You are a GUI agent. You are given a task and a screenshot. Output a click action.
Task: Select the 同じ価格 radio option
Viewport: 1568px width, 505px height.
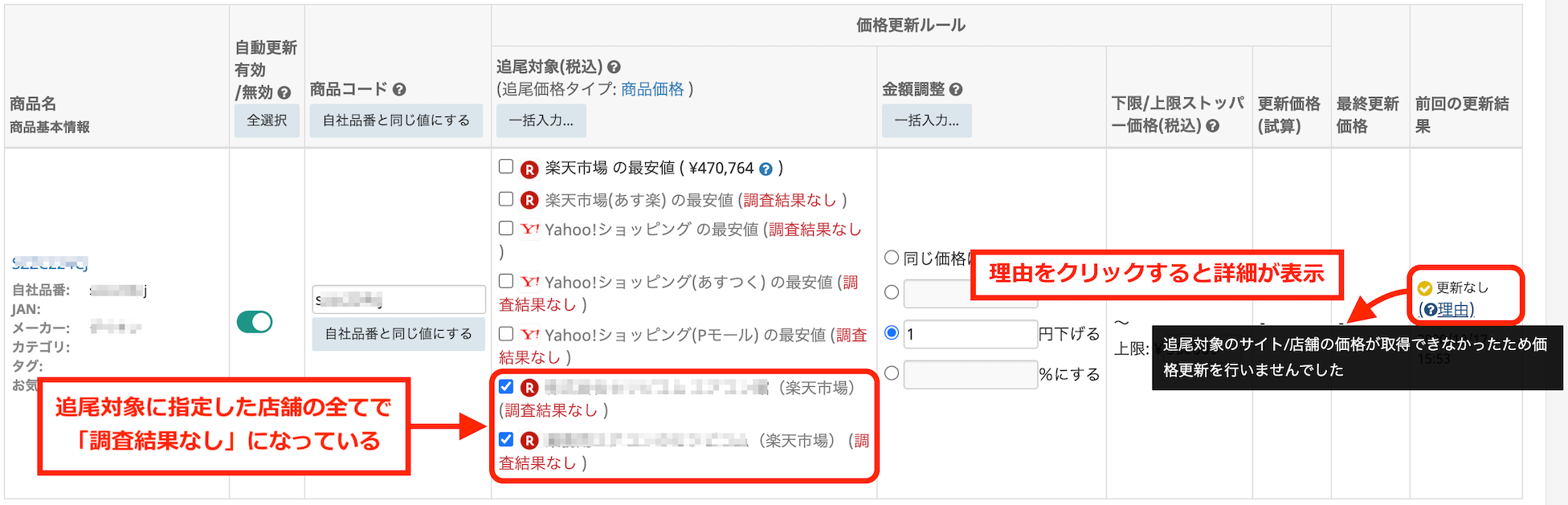click(x=891, y=258)
